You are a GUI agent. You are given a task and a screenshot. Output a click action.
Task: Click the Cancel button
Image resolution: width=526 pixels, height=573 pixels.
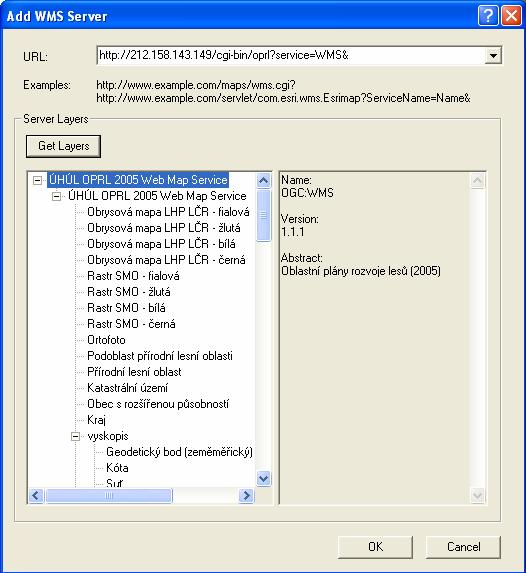pos(463,547)
